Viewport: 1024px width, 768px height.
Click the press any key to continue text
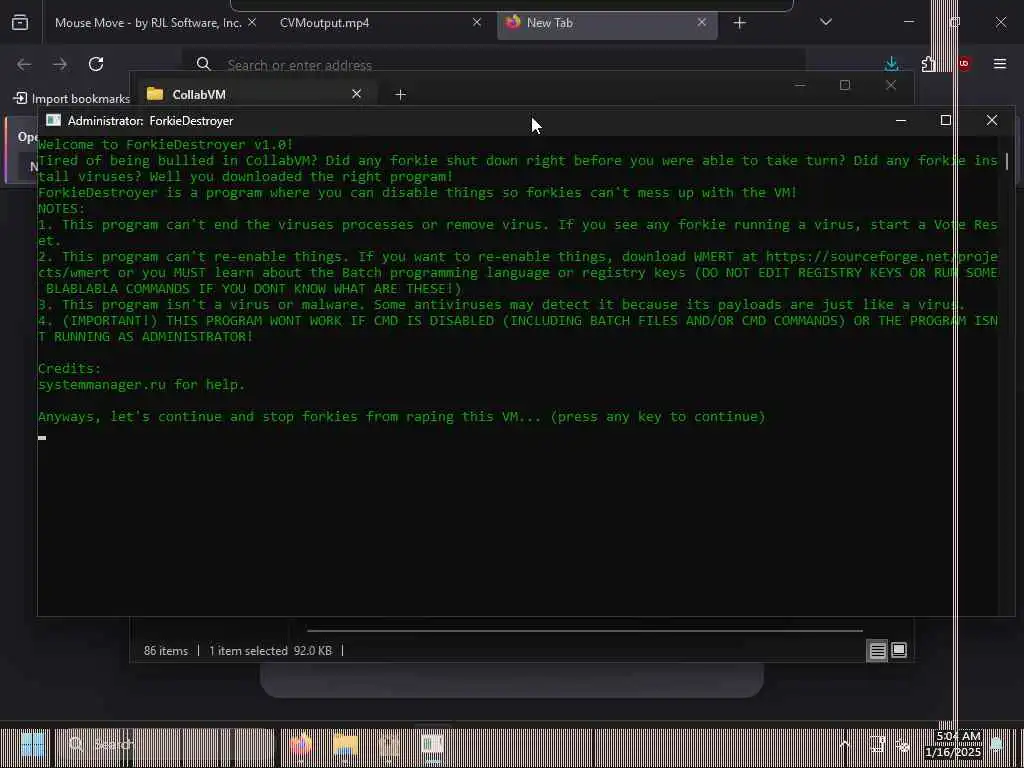click(x=658, y=417)
